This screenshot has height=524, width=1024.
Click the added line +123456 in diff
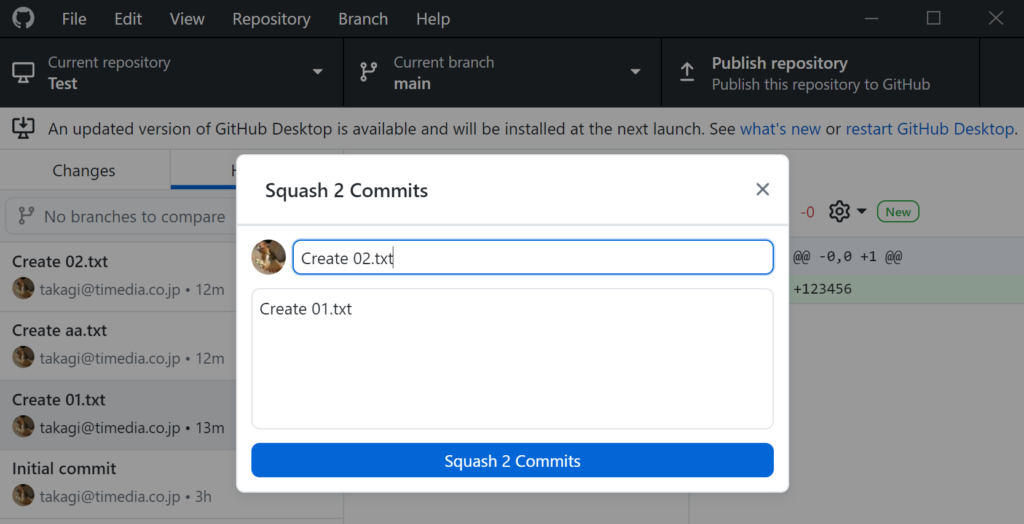822,289
